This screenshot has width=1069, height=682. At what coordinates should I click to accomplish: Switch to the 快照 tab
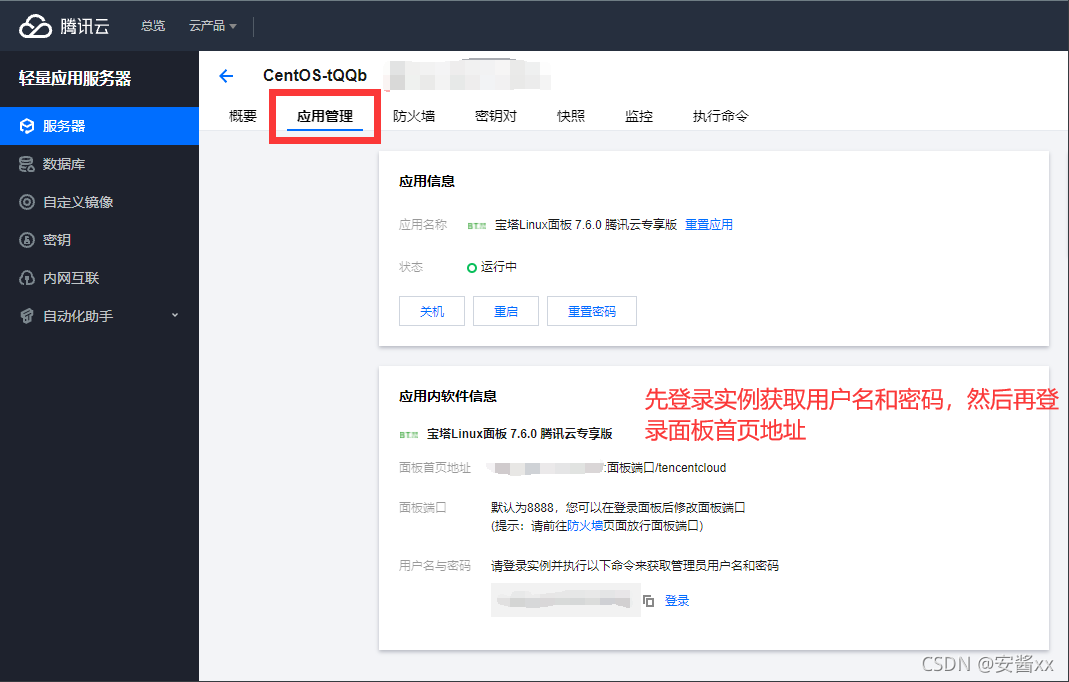click(x=571, y=116)
